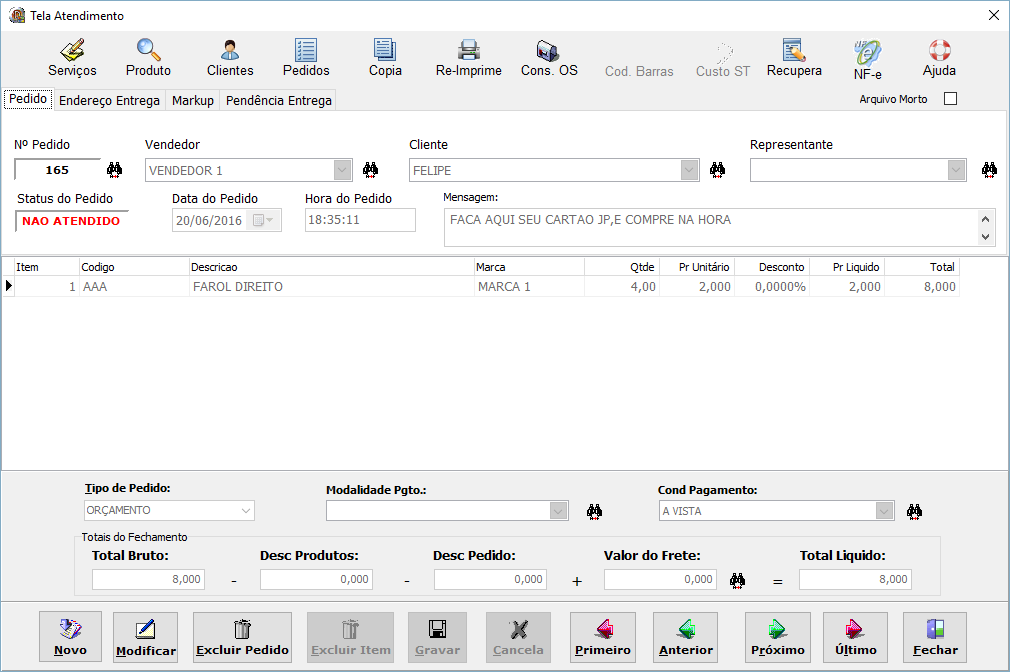Image resolution: width=1010 pixels, height=672 pixels.
Task: Jump to Último record button
Action: pyautogui.click(x=855, y=637)
